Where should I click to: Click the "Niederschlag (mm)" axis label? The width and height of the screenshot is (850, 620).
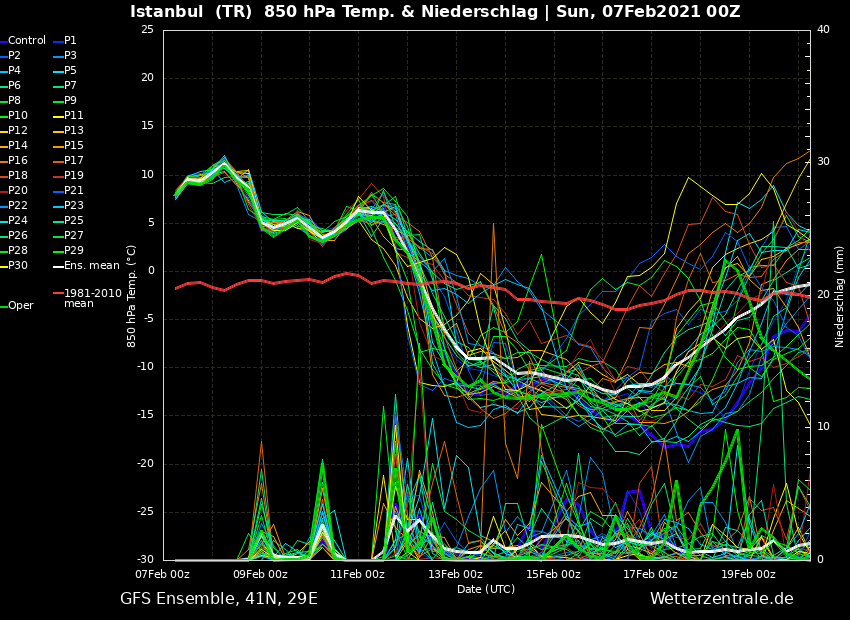(x=839, y=294)
